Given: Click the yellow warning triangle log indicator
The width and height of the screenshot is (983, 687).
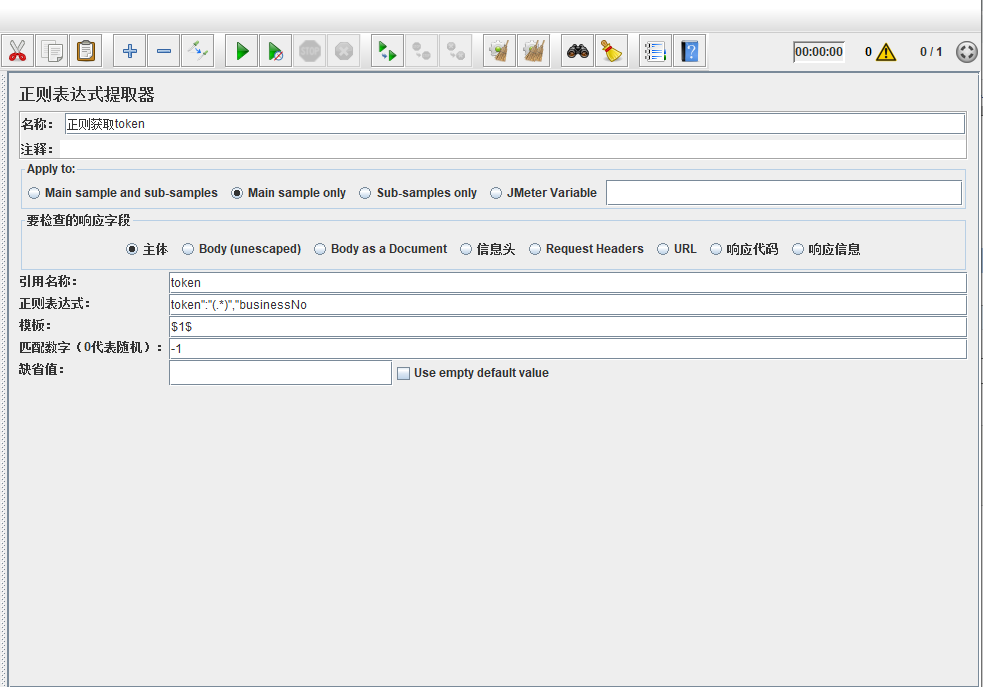Looking at the screenshot, I should click(x=886, y=52).
